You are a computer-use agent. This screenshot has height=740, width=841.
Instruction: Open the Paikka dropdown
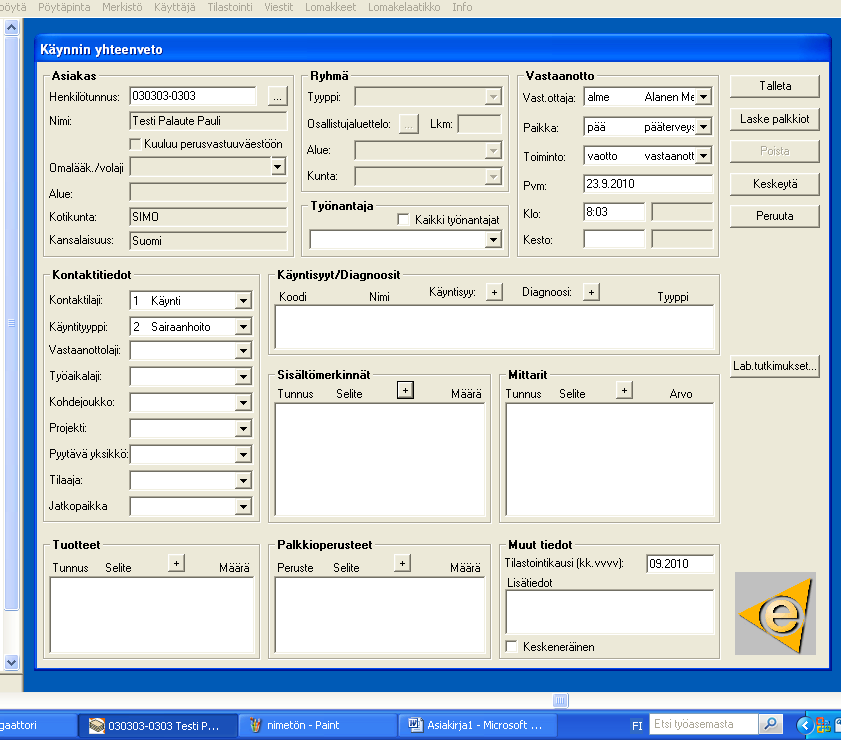pyautogui.click(x=704, y=127)
